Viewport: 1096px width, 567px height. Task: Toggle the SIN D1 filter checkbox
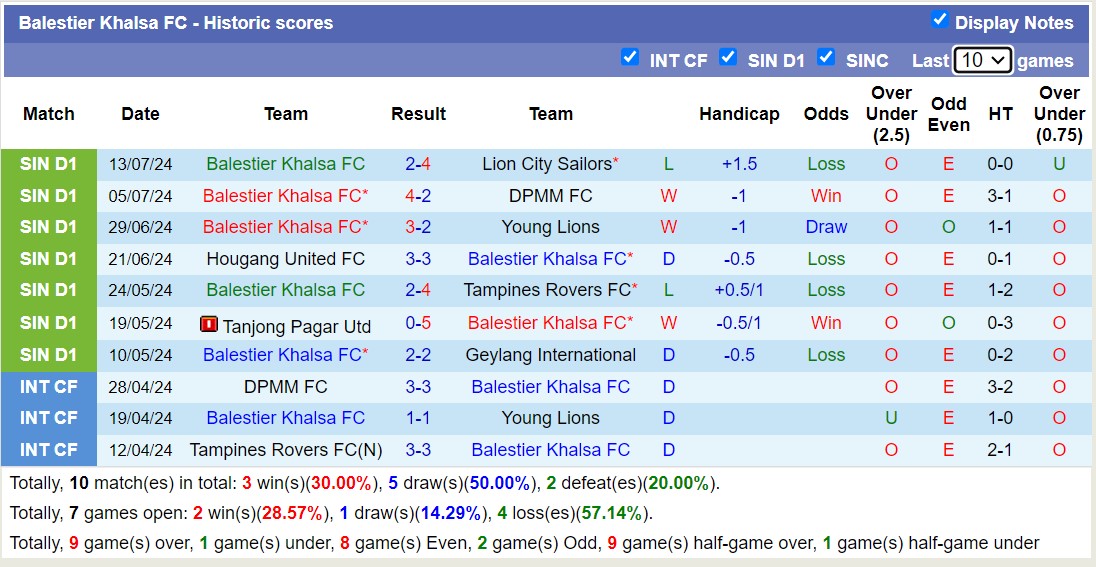728,57
